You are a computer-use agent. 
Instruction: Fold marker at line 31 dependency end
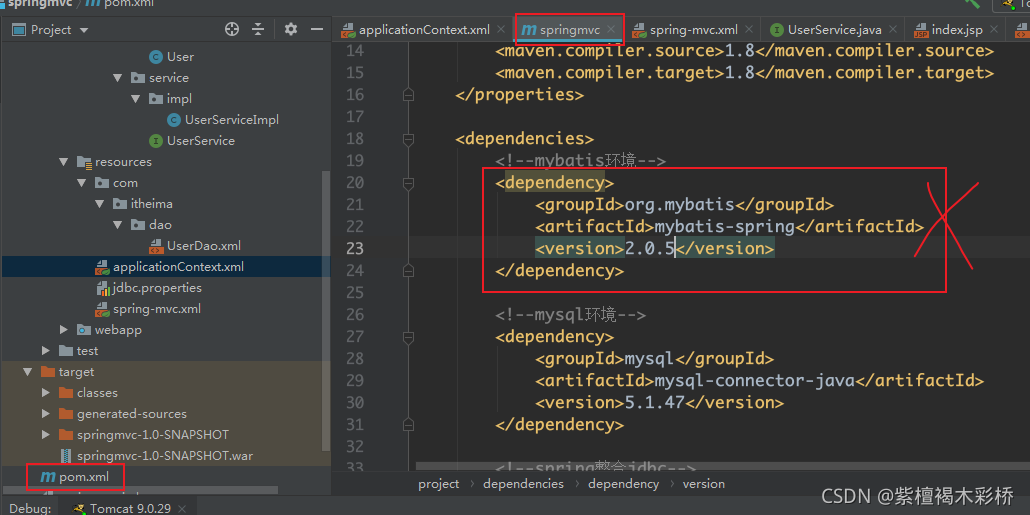pyautogui.click(x=409, y=426)
